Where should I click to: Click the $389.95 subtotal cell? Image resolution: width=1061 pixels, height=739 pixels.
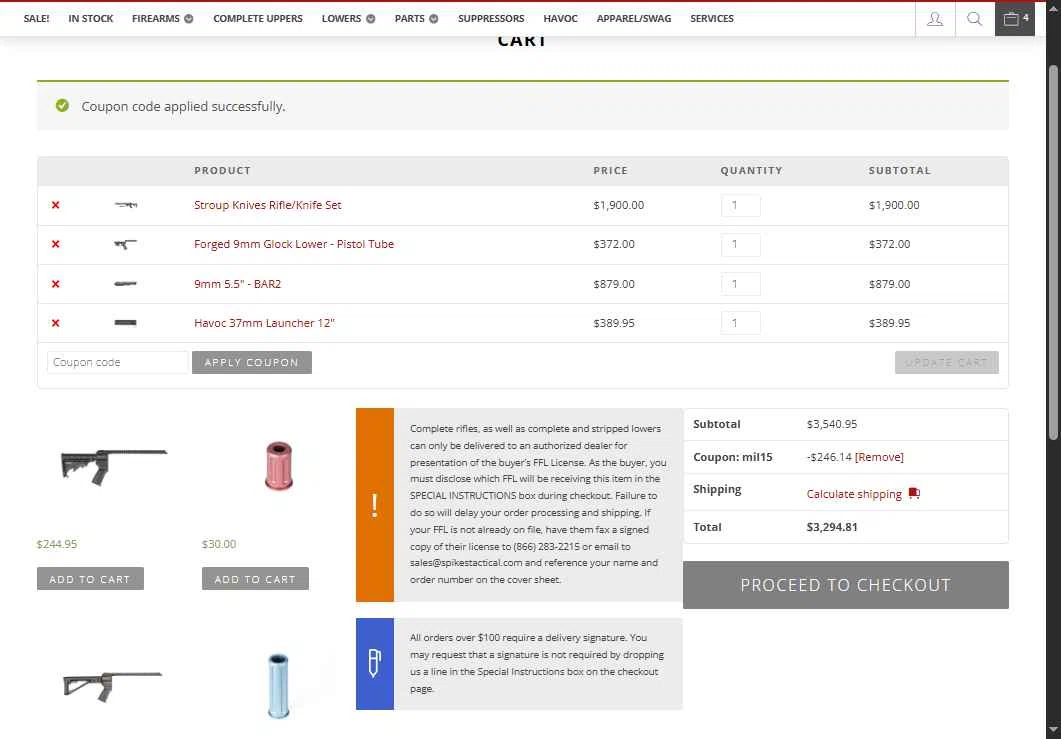pyautogui.click(x=889, y=323)
